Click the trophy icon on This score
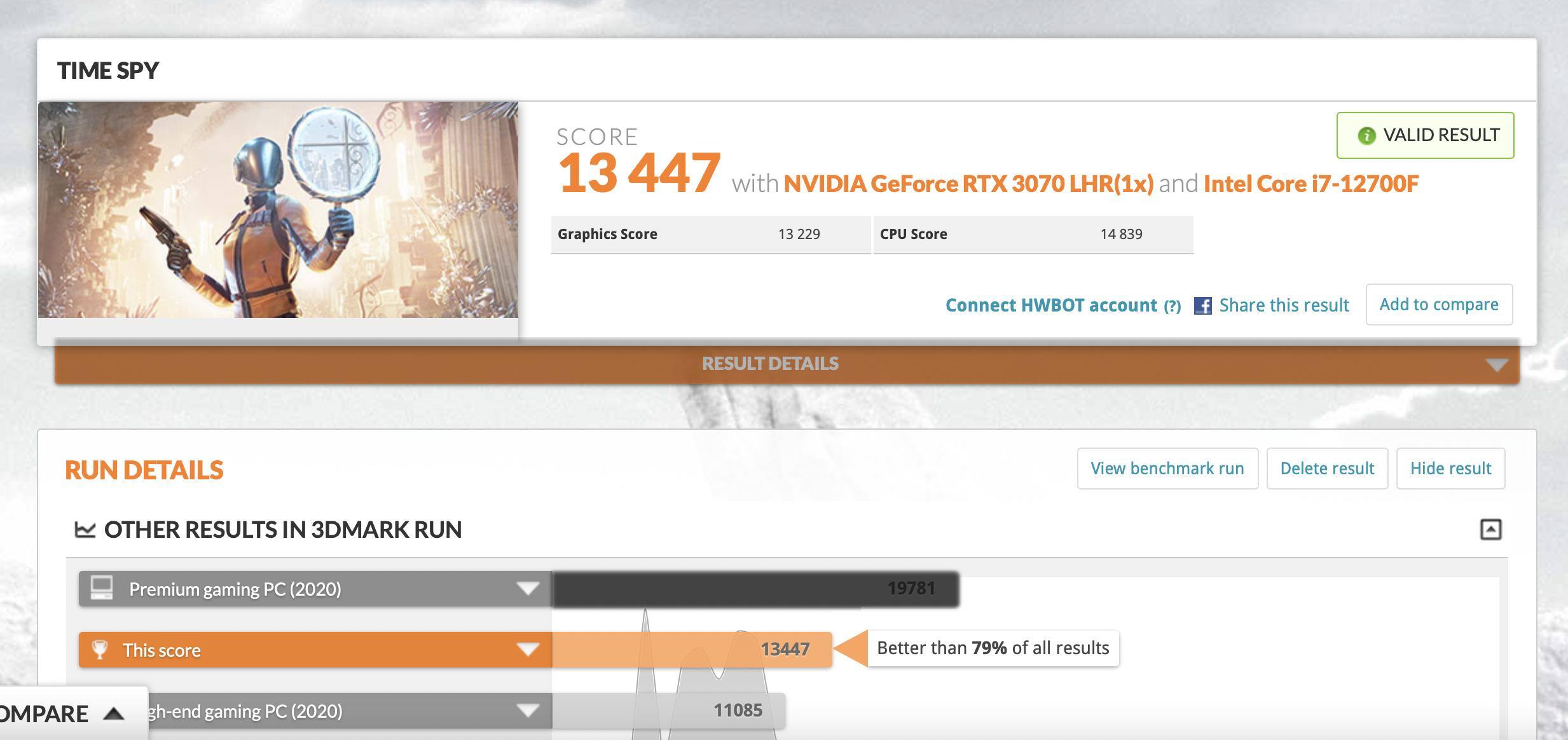The image size is (1568, 740). [x=100, y=650]
